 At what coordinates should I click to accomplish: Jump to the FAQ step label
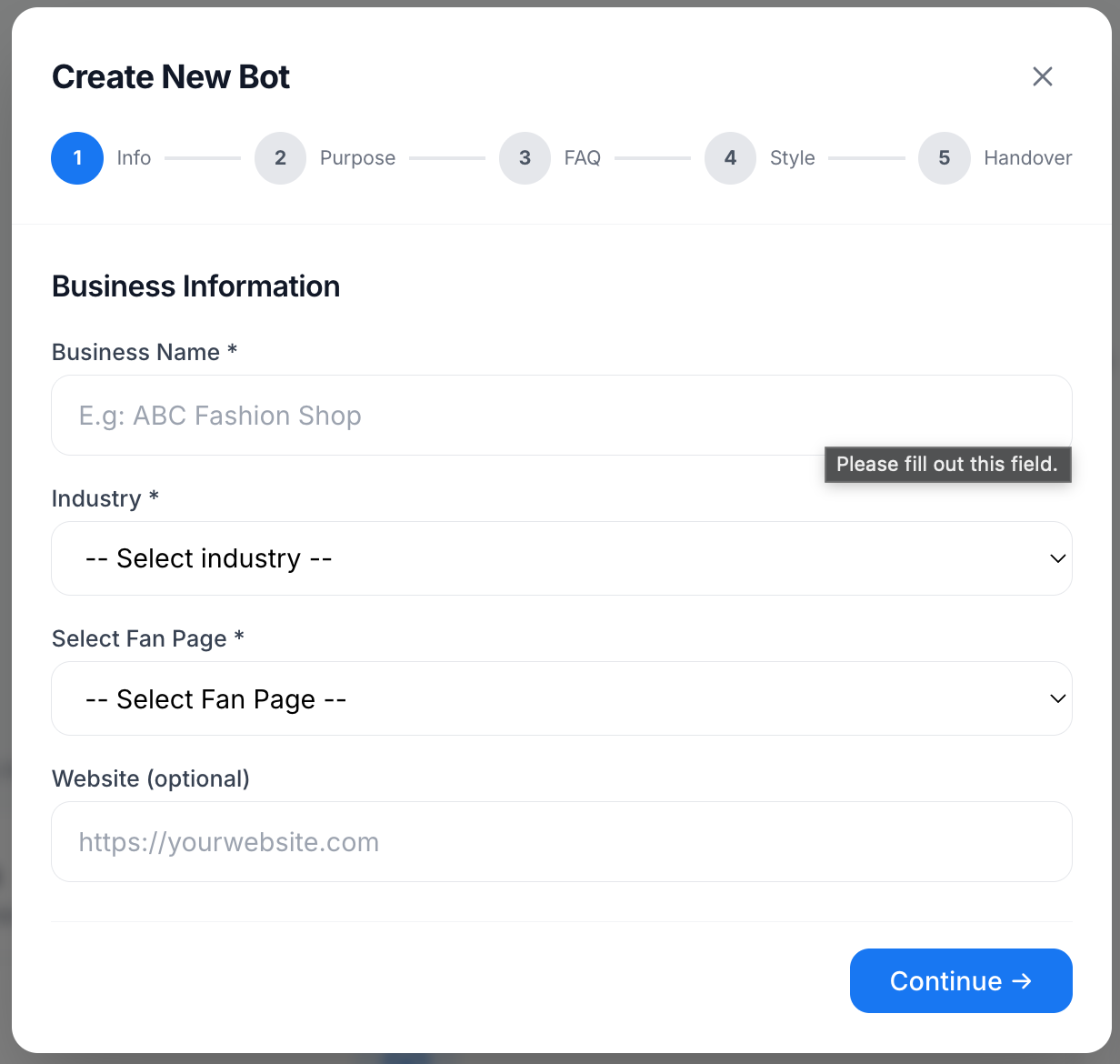[582, 158]
